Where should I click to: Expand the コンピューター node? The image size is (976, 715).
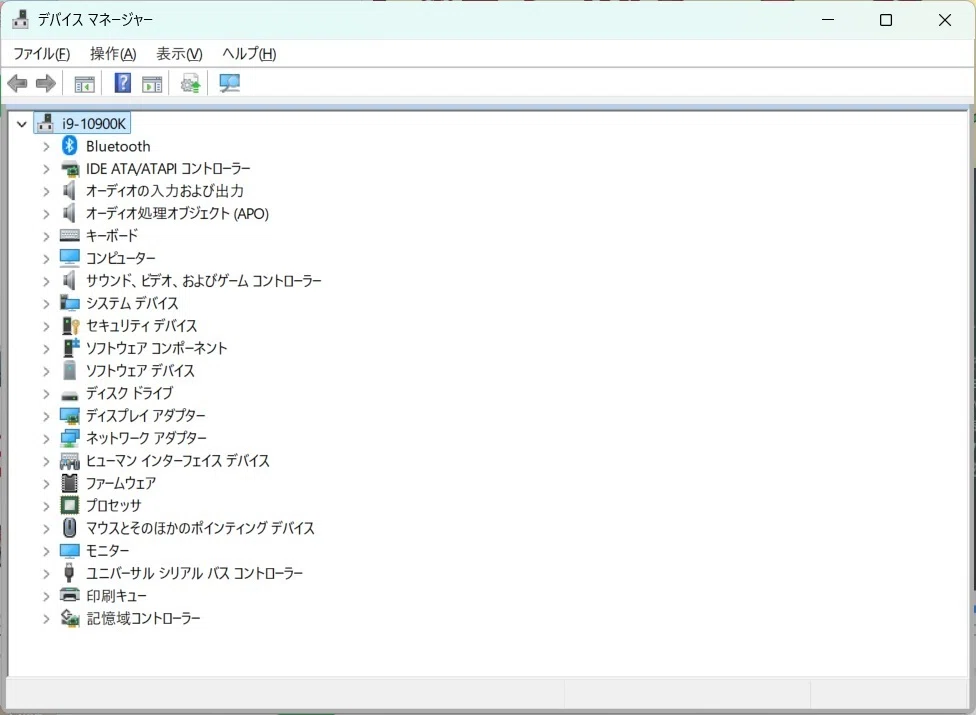pyautogui.click(x=46, y=258)
